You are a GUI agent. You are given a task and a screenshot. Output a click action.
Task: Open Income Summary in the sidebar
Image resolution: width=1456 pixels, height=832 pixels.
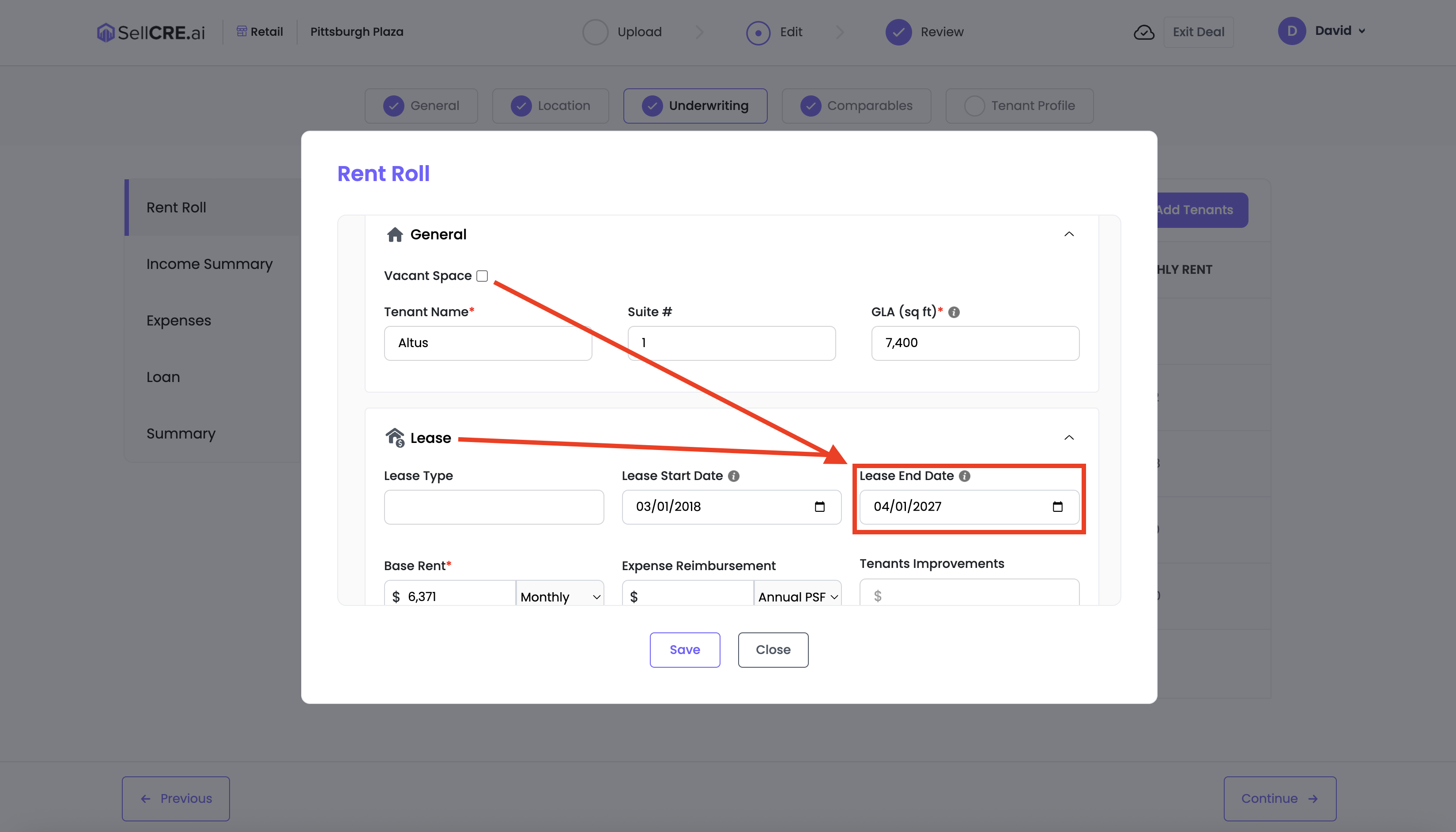209,264
